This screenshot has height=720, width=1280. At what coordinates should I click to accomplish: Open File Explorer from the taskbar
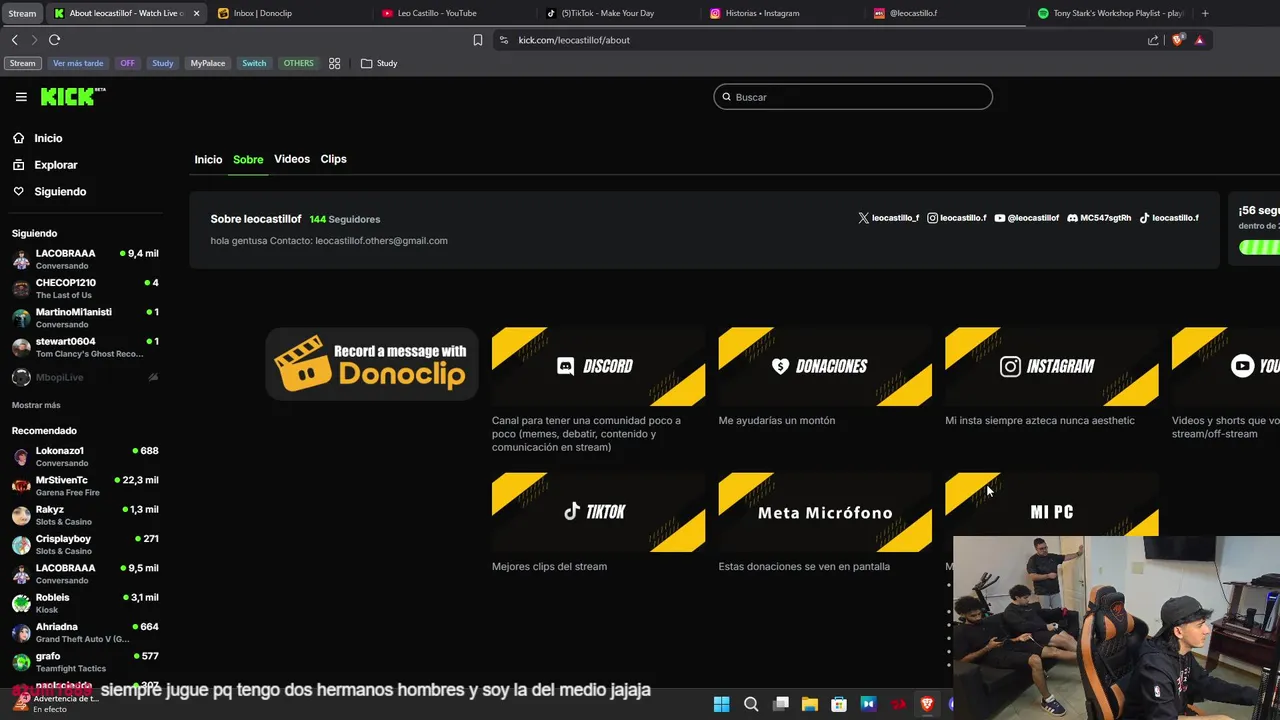pos(810,704)
